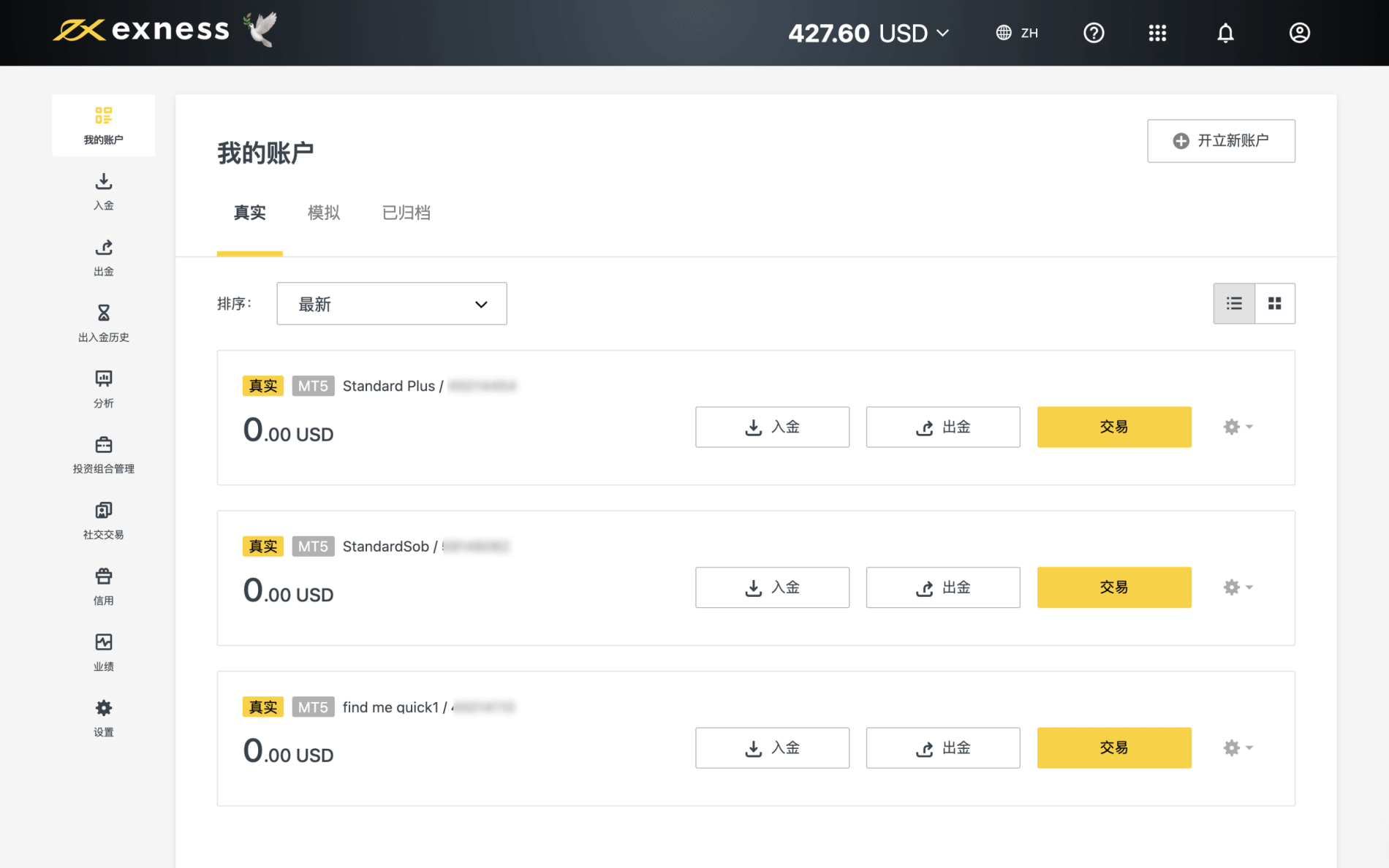Open the 排序 最新 sort dropdown
The image size is (1389, 868).
(392, 304)
